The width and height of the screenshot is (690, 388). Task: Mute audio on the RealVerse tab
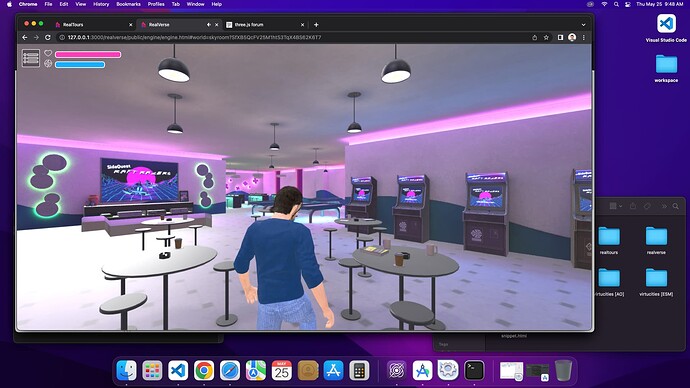pos(209,25)
